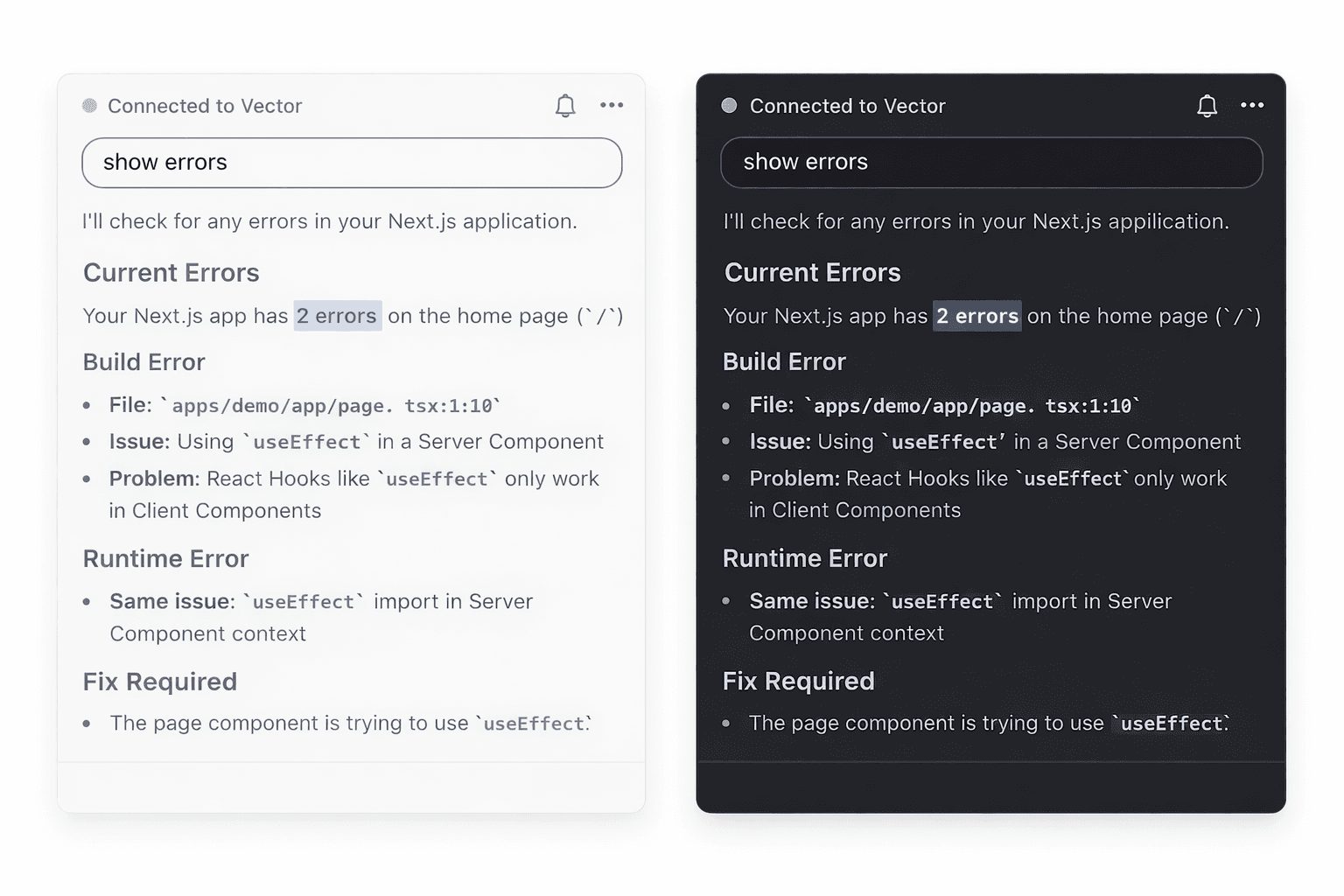
Task: Expand the three-dot overflow menu on the left panel
Action: [x=612, y=105]
